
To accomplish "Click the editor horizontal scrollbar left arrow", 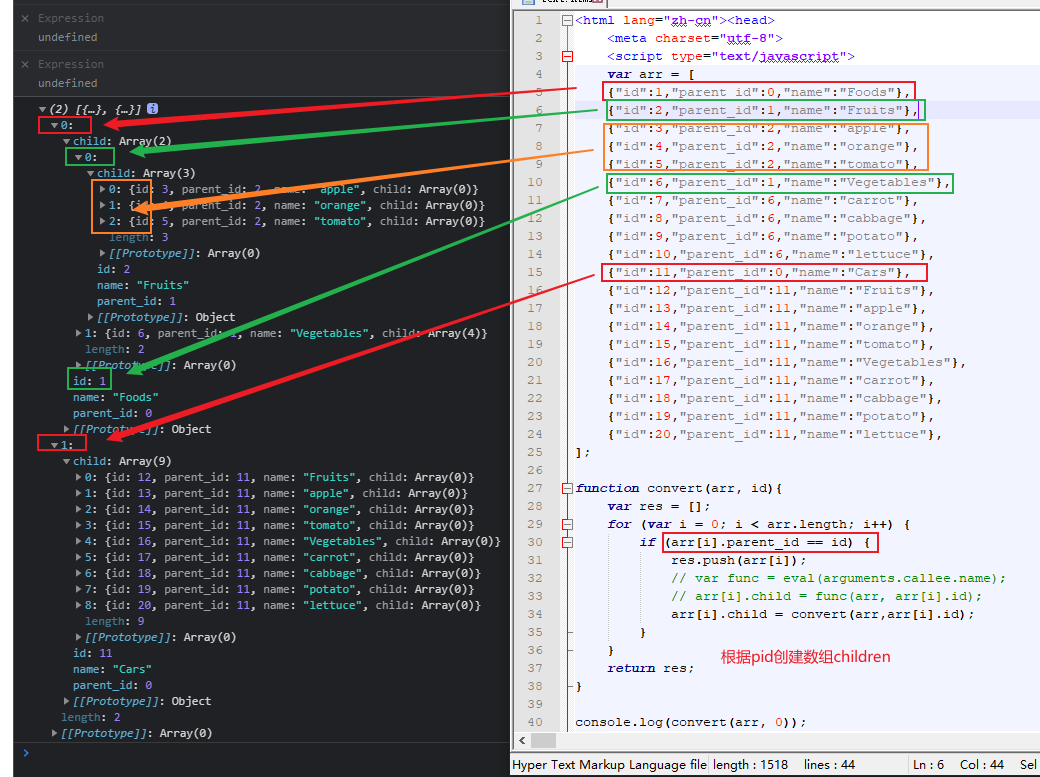I will coord(522,741).
